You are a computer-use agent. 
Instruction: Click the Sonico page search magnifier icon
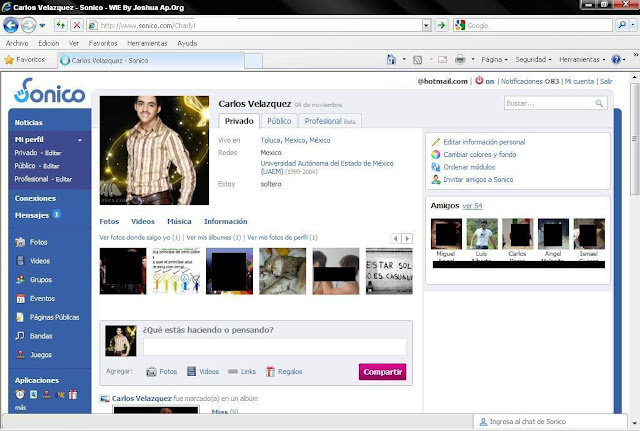tap(599, 103)
